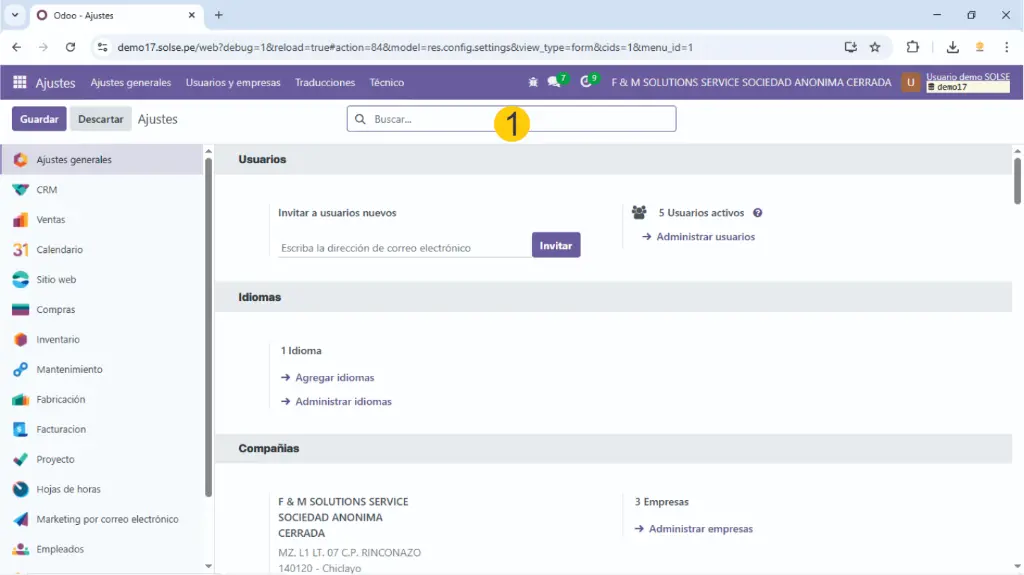Image resolution: width=1024 pixels, height=575 pixels.
Task: Click the Guardar button
Action: [x=39, y=119]
